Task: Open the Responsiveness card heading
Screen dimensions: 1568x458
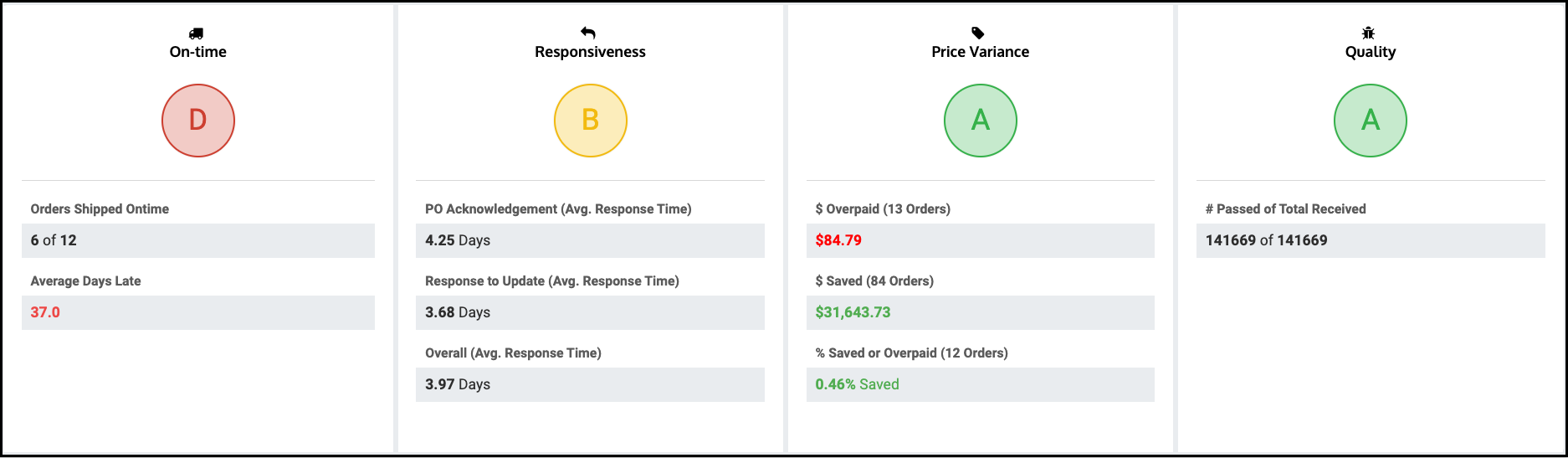Action: (x=591, y=52)
